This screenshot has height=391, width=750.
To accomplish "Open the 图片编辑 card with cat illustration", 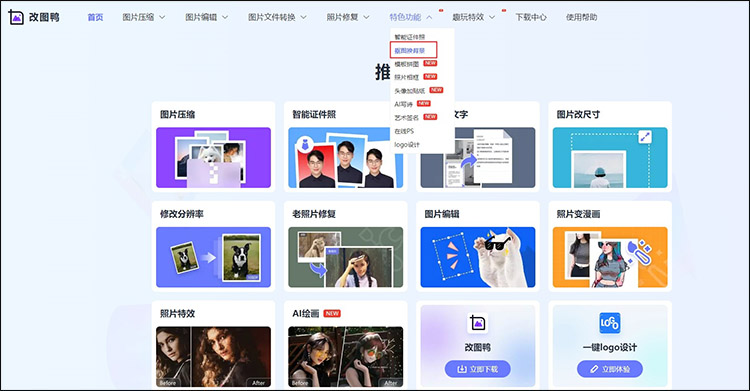I will tap(478, 246).
